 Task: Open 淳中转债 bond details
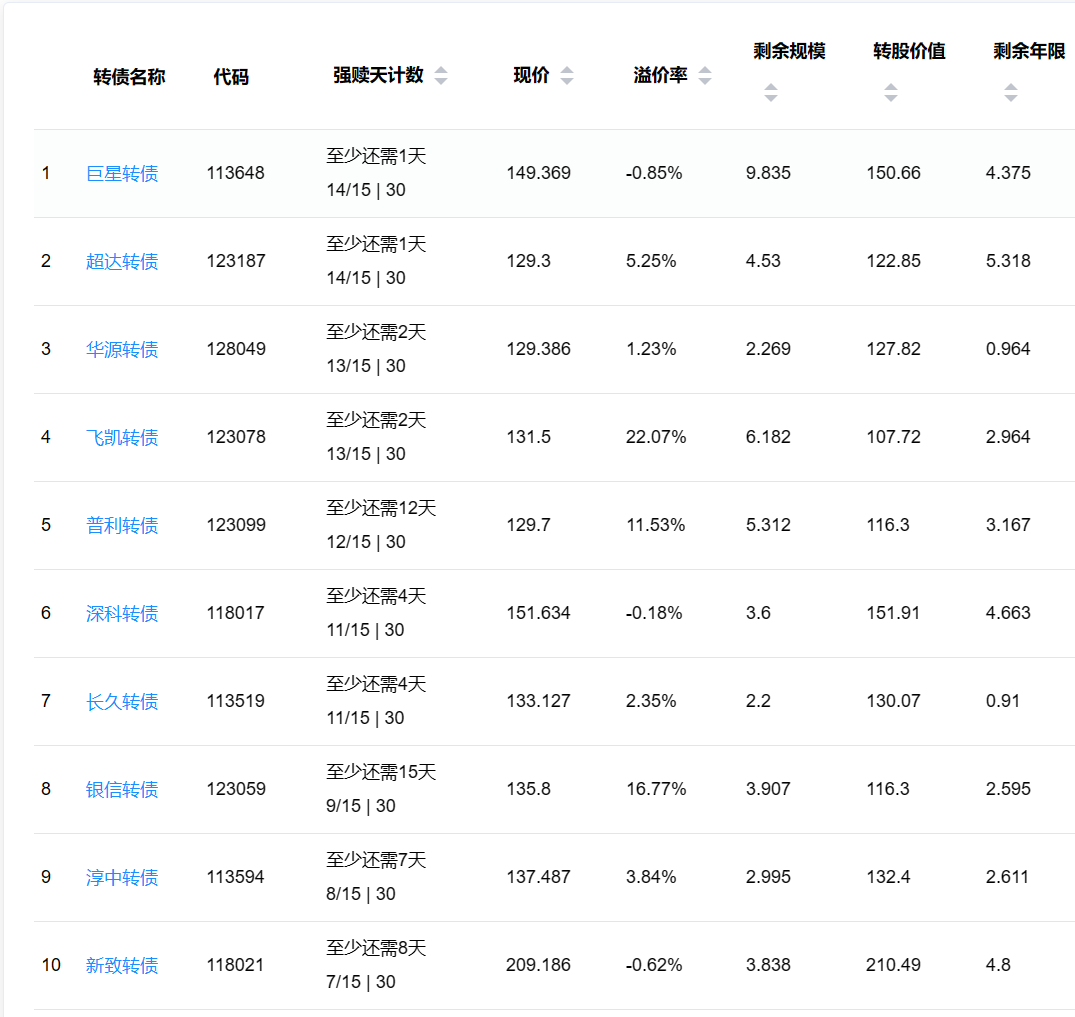[122, 878]
